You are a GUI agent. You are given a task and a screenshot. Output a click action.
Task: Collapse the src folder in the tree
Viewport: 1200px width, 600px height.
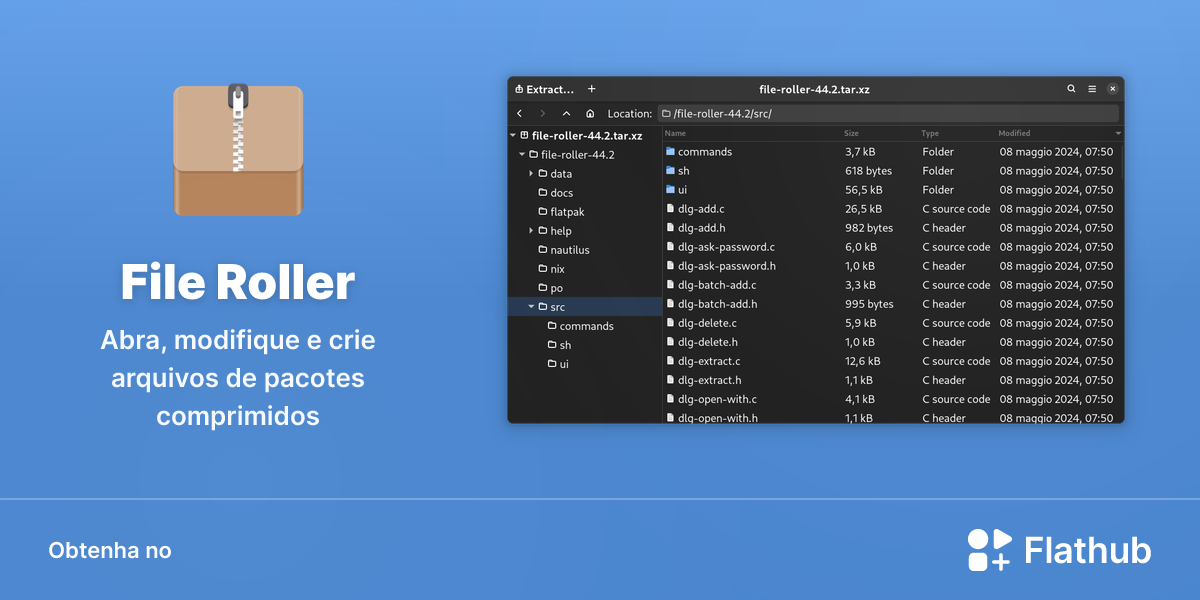point(531,307)
